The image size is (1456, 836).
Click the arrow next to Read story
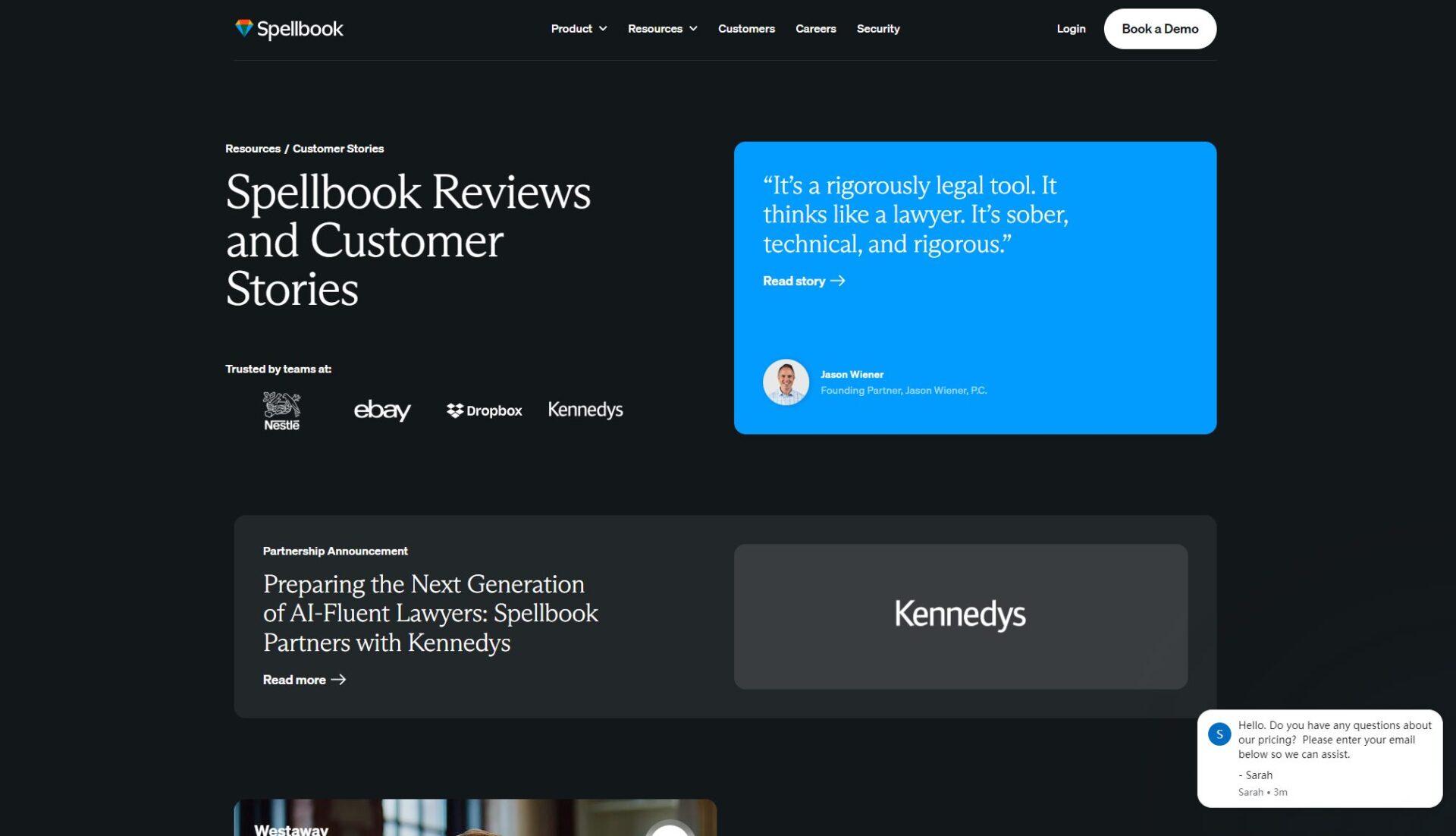click(838, 281)
